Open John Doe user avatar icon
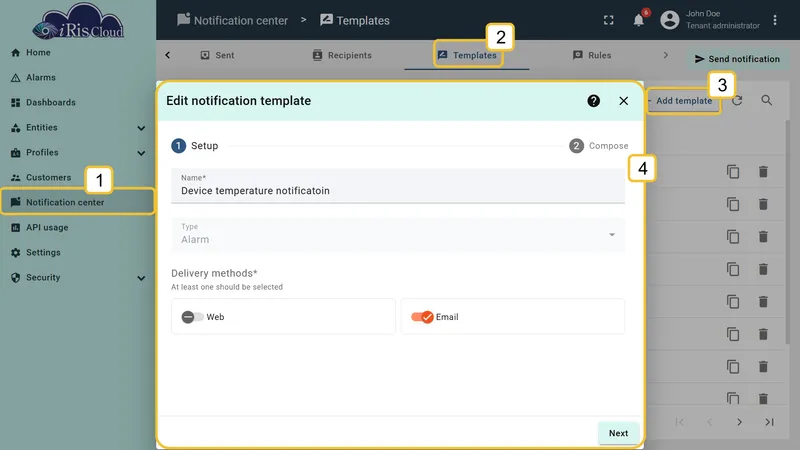 (x=669, y=20)
